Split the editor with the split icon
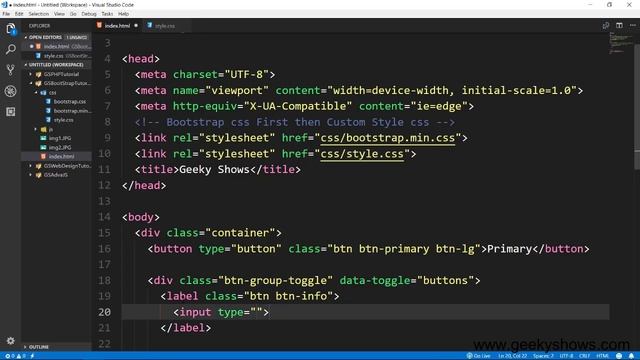The width and height of the screenshot is (640, 360). click(x=619, y=25)
